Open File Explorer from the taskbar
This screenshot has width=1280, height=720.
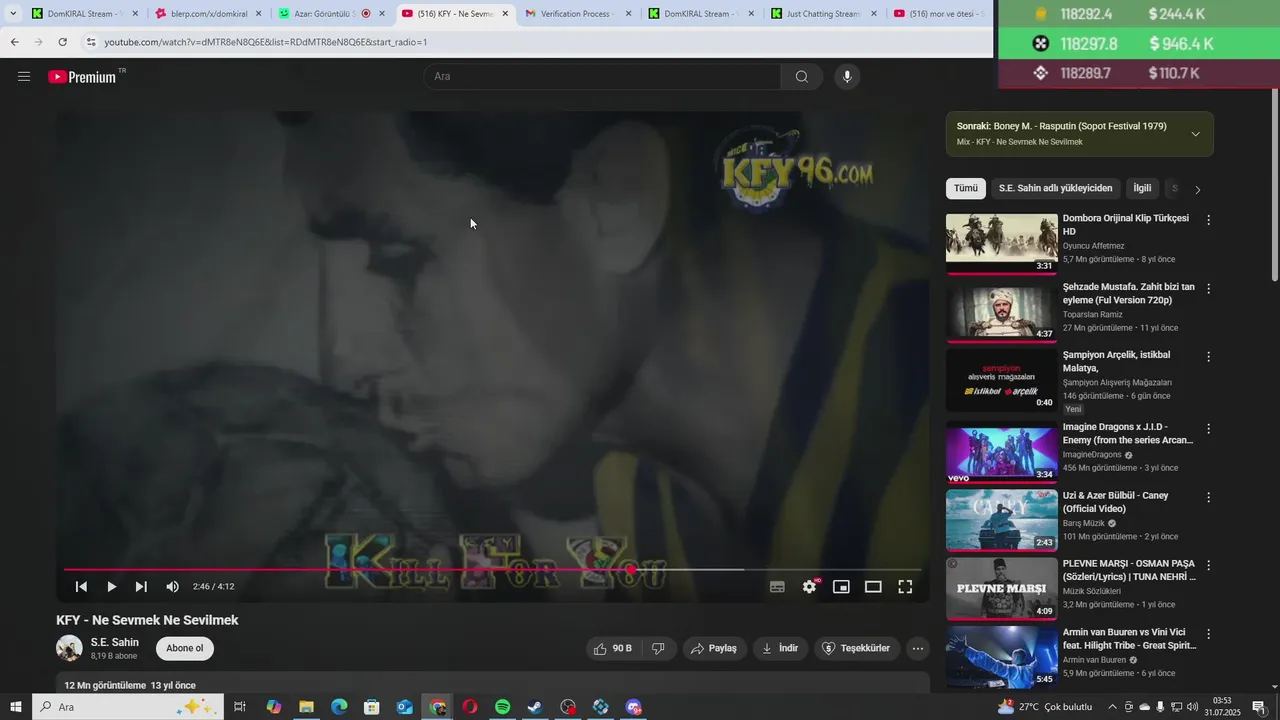(306, 707)
